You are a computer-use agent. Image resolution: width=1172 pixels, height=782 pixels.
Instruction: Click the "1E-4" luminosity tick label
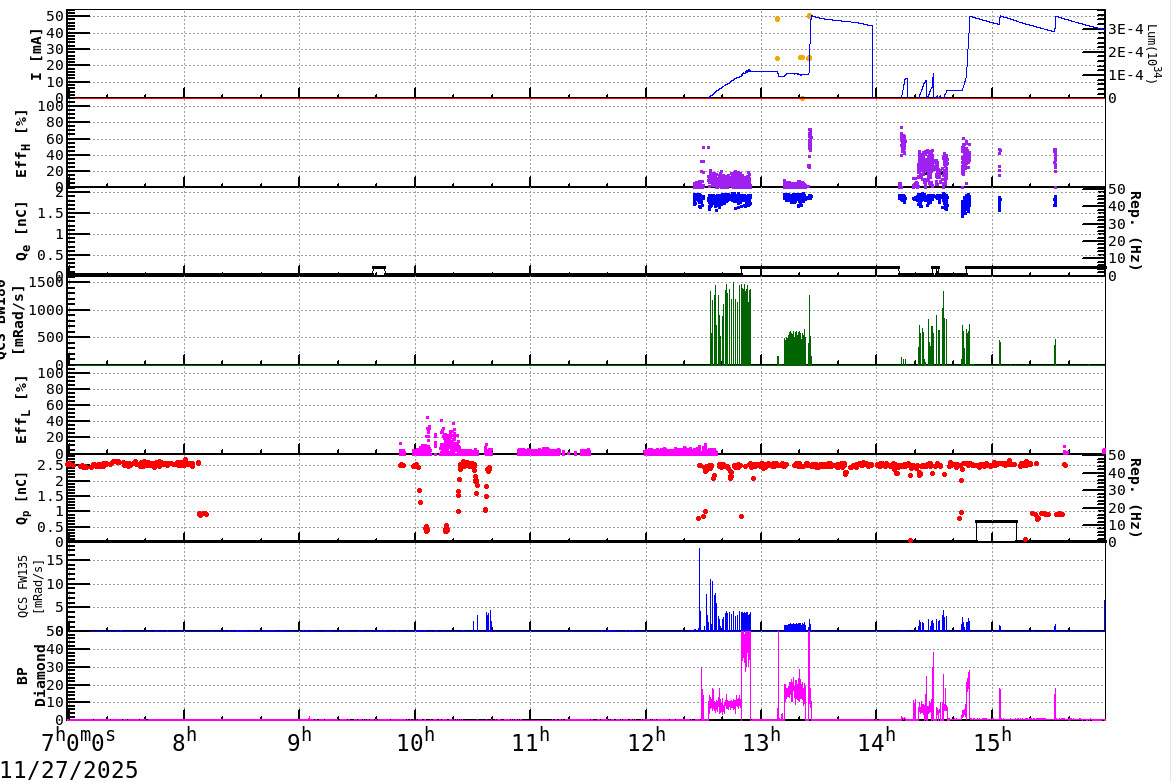[x=1126, y=75]
